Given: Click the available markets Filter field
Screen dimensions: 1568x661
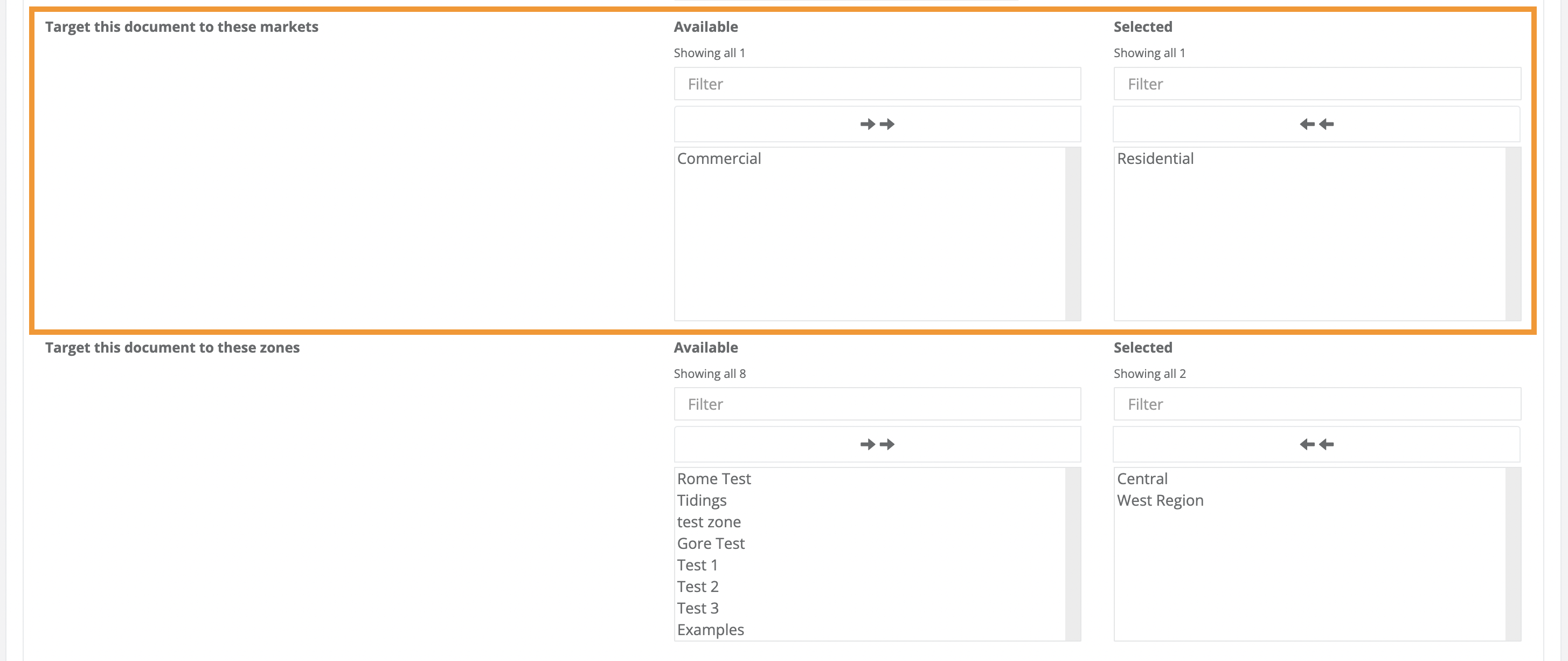Looking at the screenshot, I should [x=877, y=84].
